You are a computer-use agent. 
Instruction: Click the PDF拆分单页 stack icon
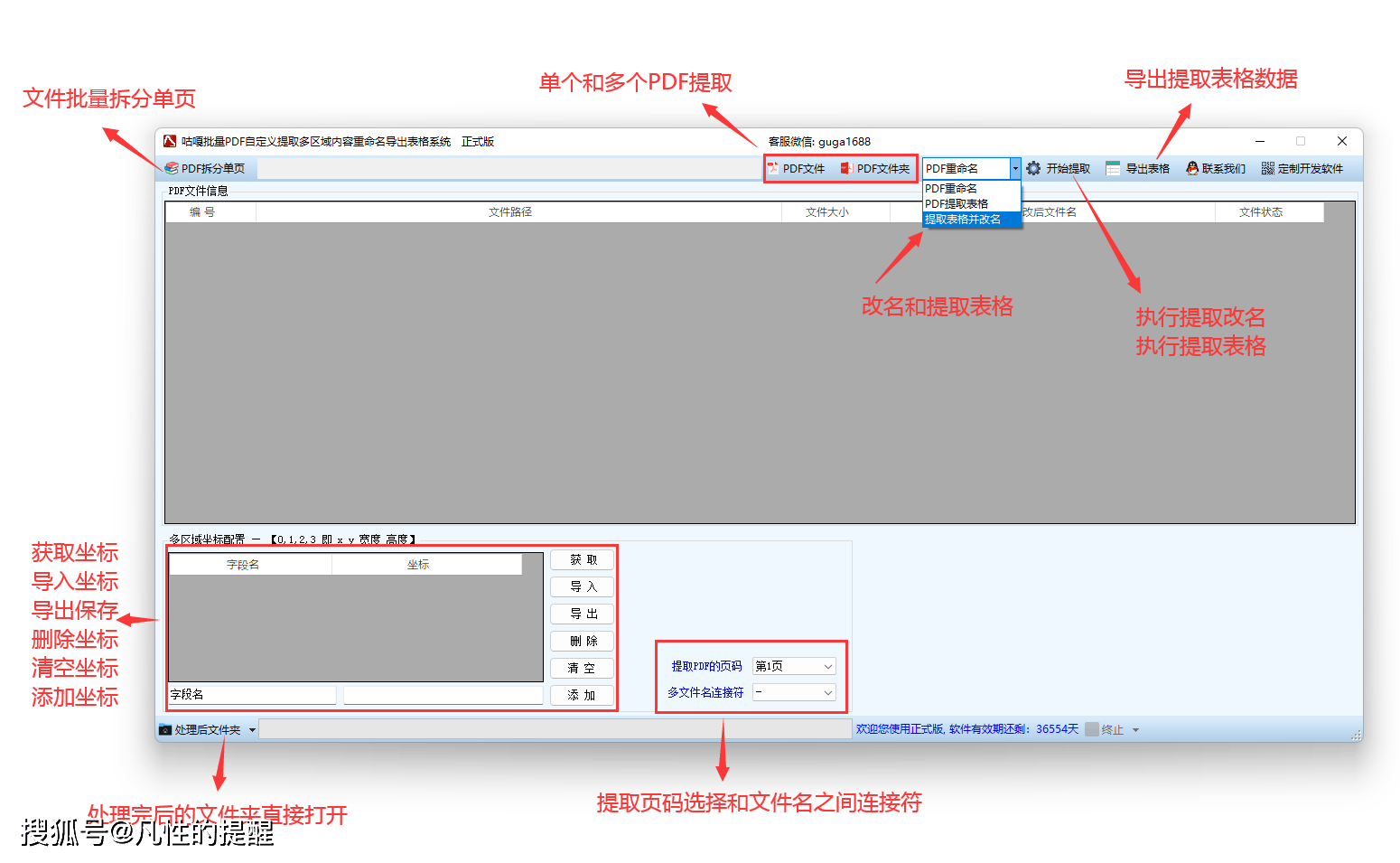pyautogui.click(x=172, y=168)
